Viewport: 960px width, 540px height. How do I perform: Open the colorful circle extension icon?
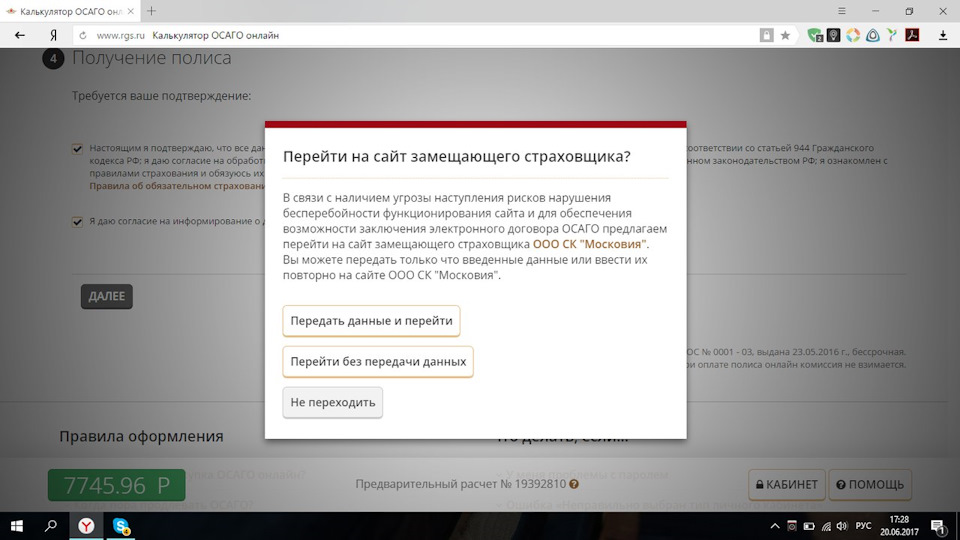[853, 36]
